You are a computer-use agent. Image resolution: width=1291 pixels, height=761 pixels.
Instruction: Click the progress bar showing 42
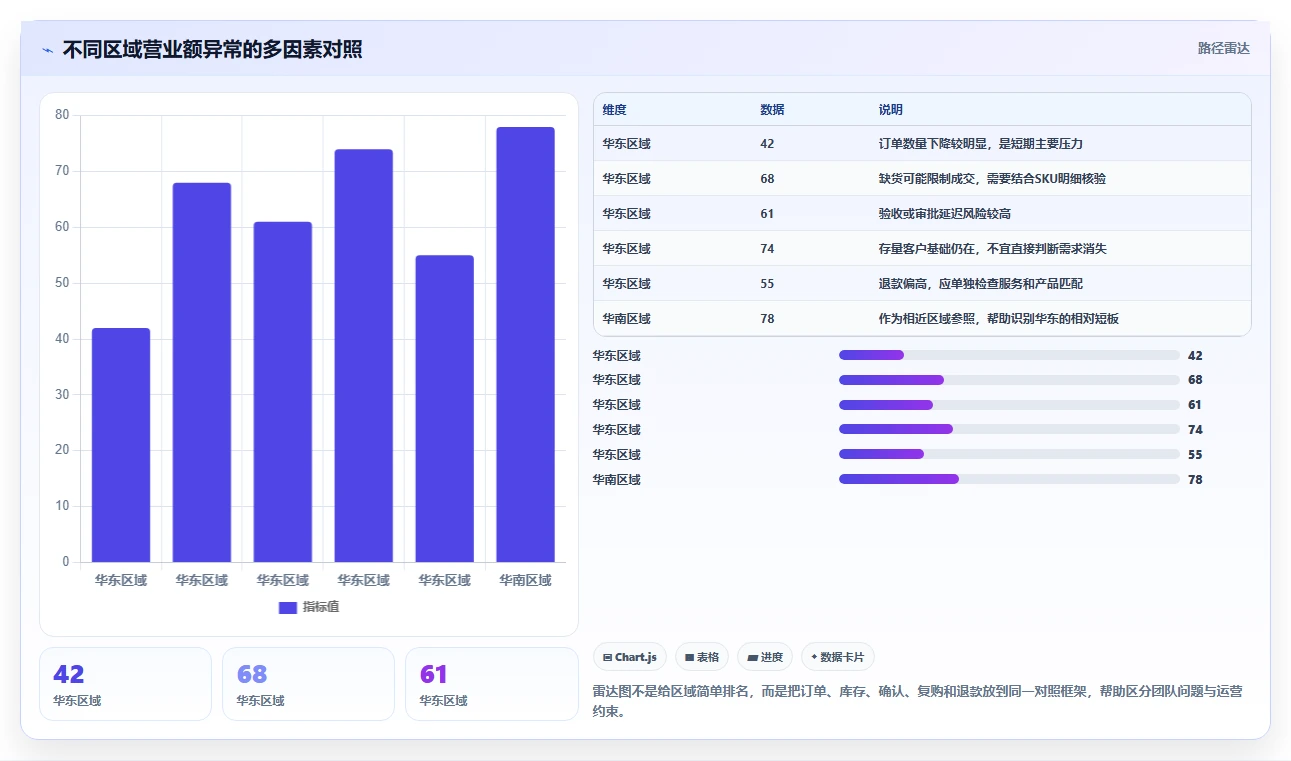[1009, 355]
